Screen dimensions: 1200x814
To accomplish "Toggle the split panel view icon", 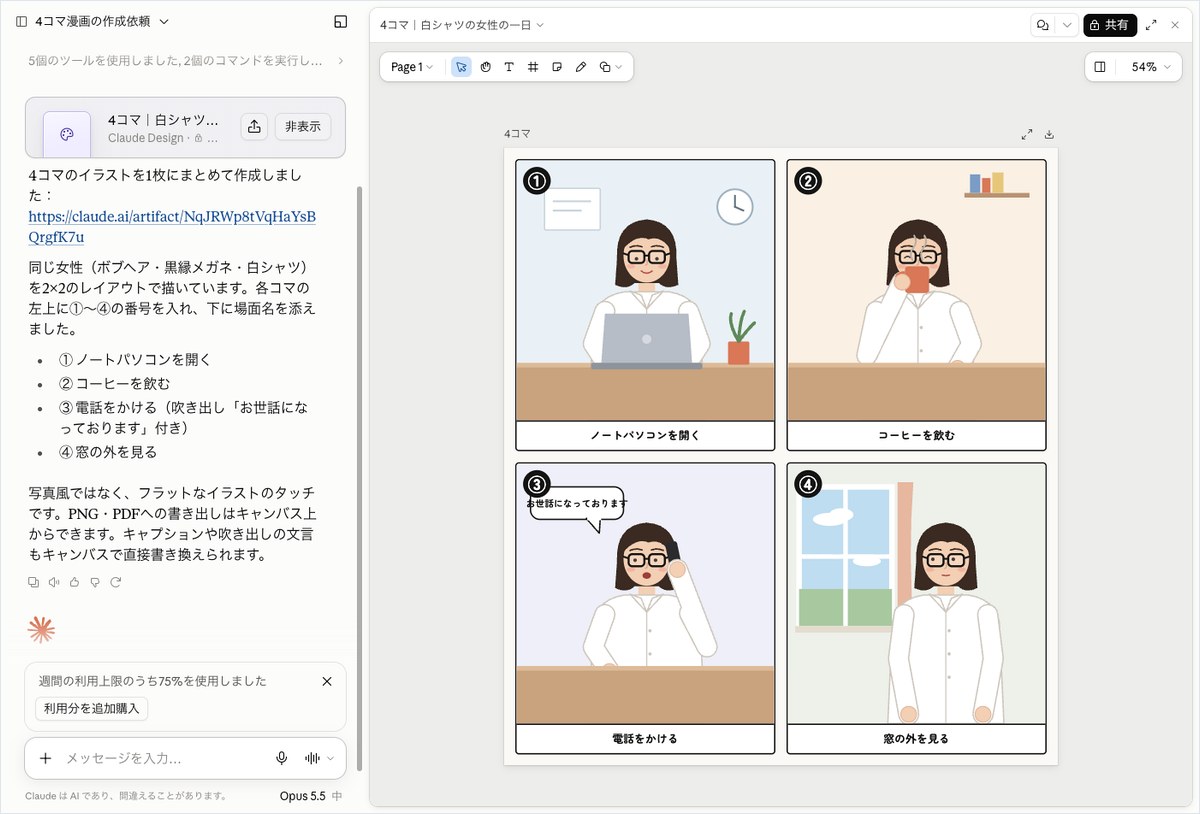I will [1100, 67].
